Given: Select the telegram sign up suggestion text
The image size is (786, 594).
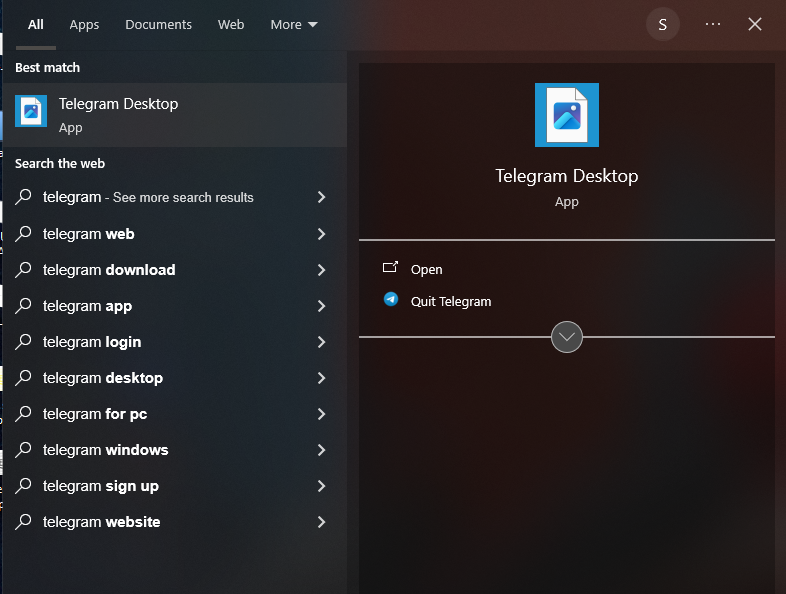Looking at the screenshot, I should 101,486.
